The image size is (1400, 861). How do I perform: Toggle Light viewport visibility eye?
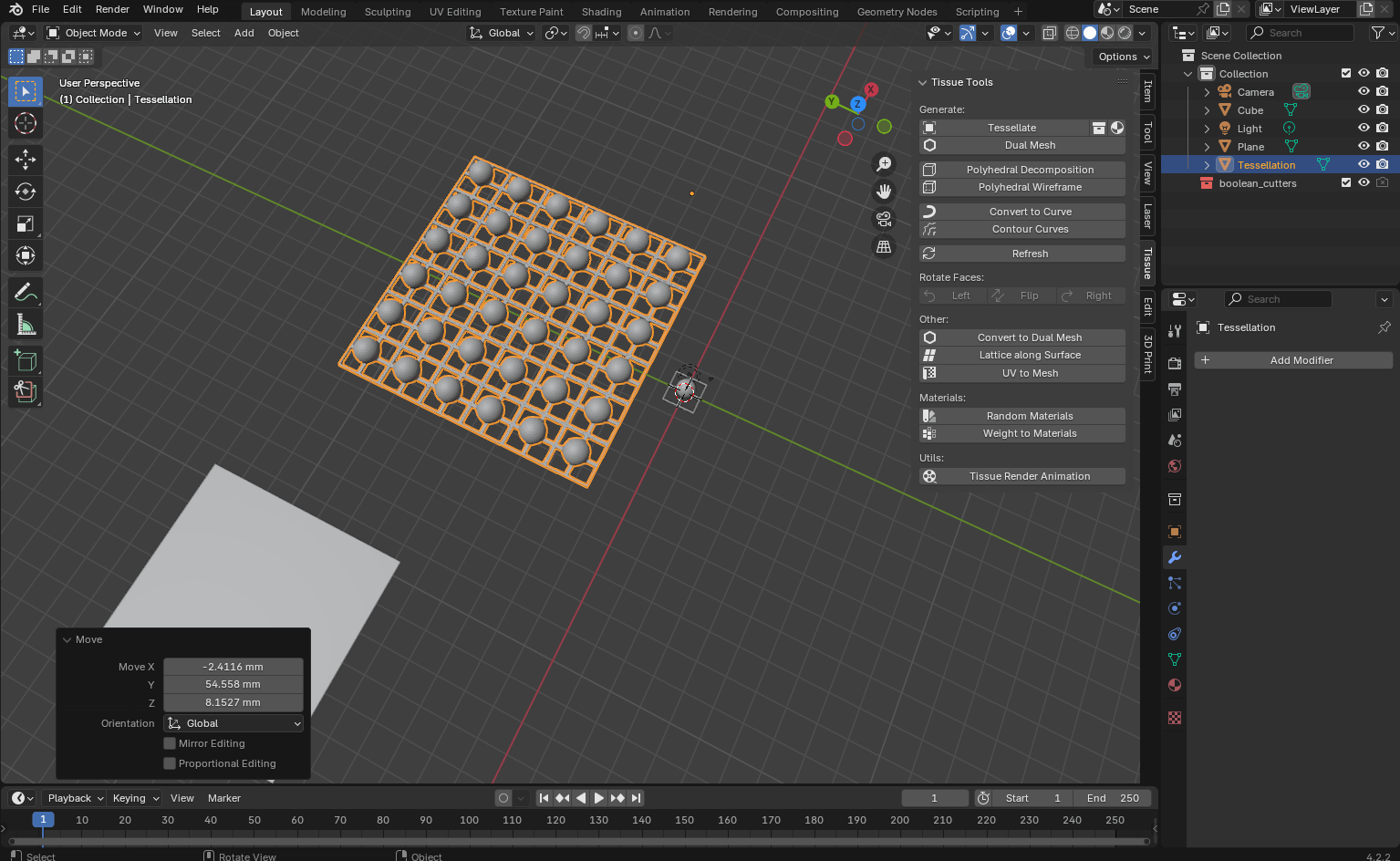(1364, 129)
